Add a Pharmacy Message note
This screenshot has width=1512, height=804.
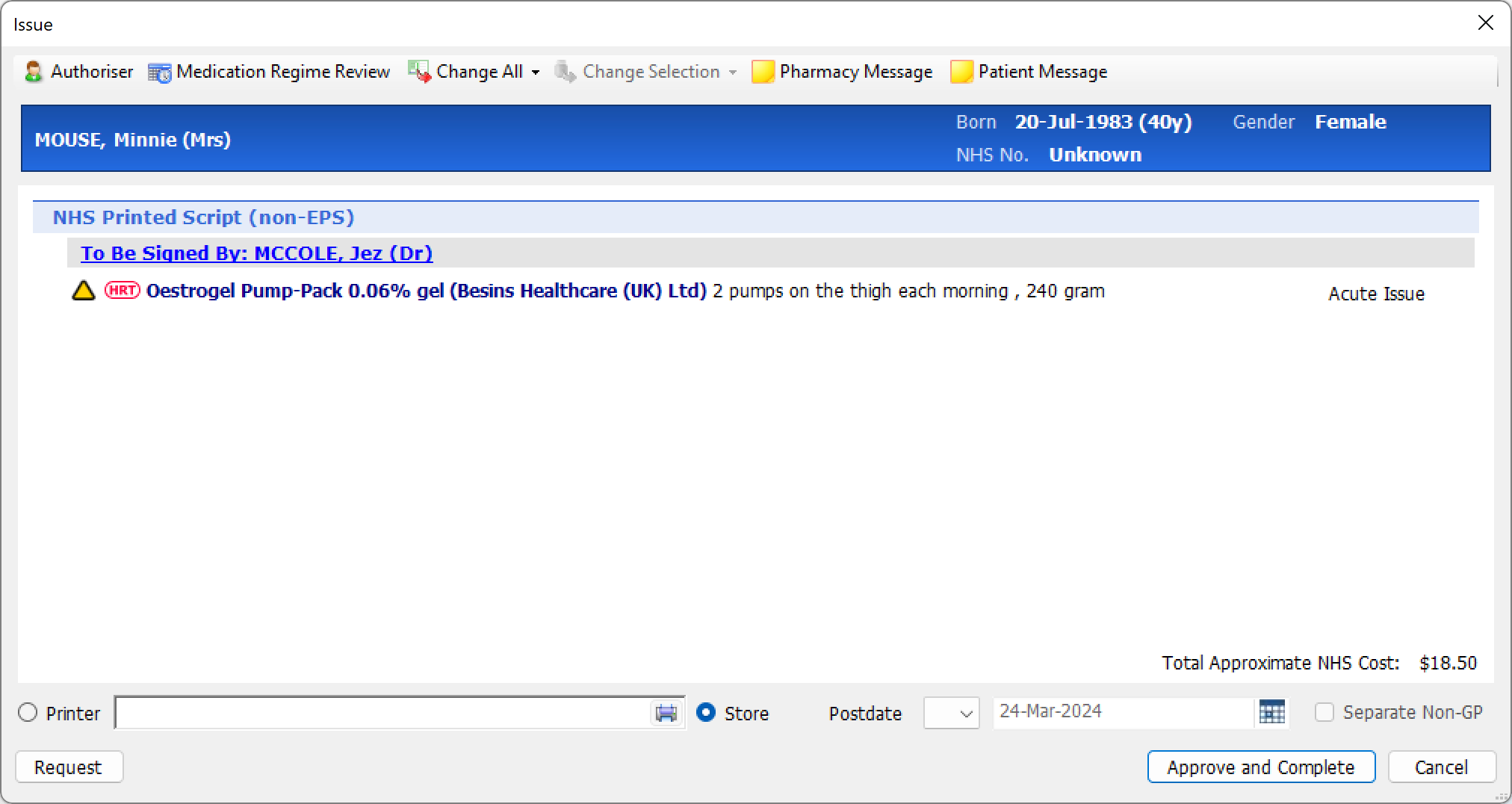click(842, 72)
